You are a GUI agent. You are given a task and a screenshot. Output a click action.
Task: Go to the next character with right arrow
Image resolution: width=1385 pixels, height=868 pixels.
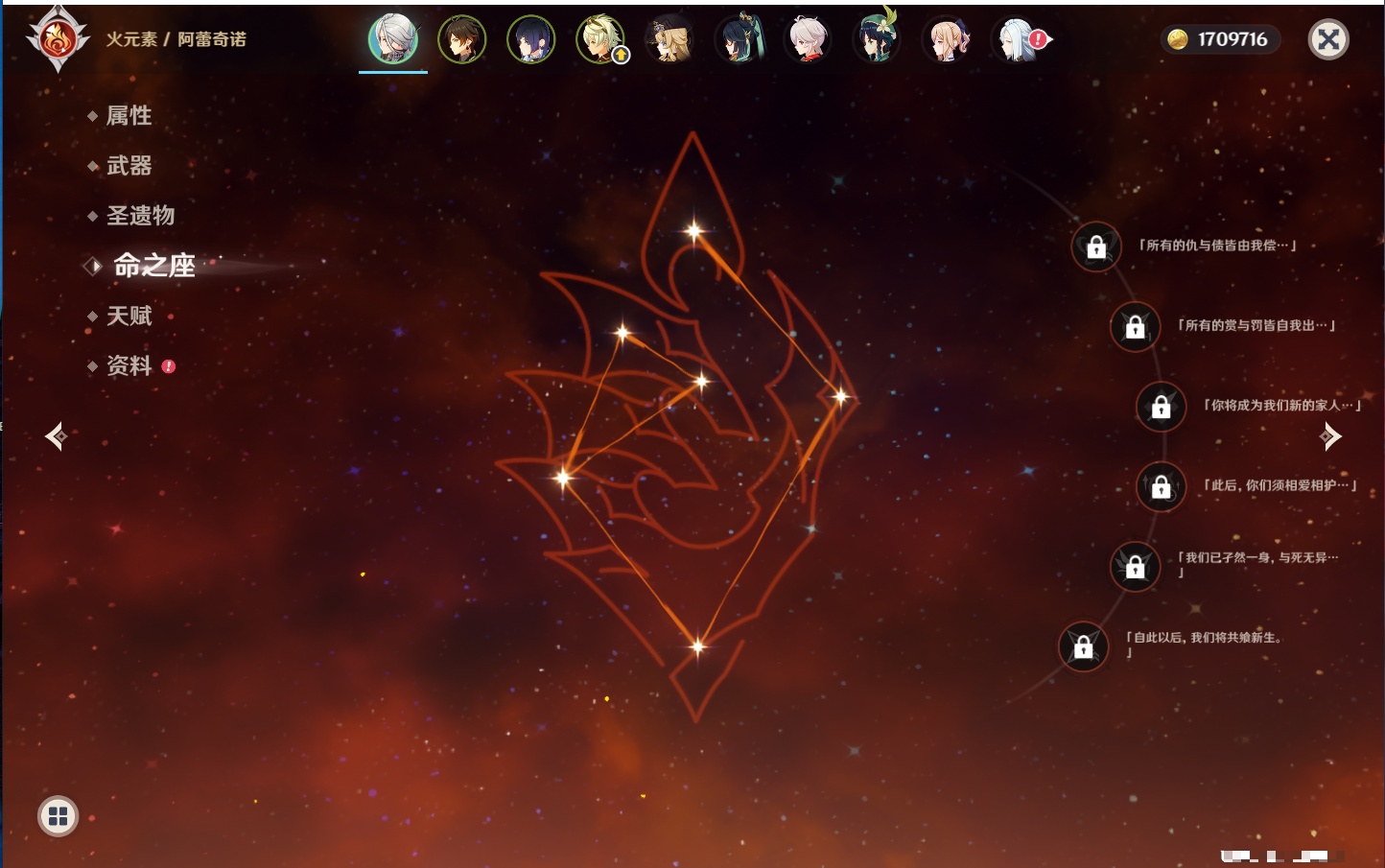[x=1329, y=436]
